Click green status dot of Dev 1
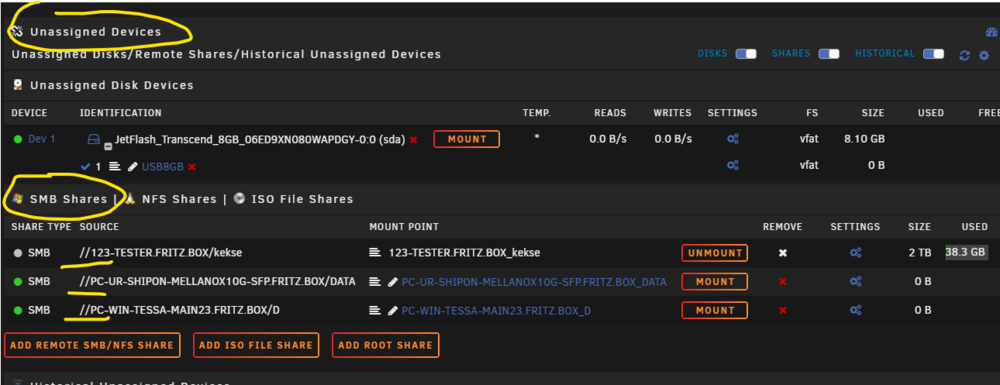The height and width of the screenshot is (385, 1000). point(17,139)
